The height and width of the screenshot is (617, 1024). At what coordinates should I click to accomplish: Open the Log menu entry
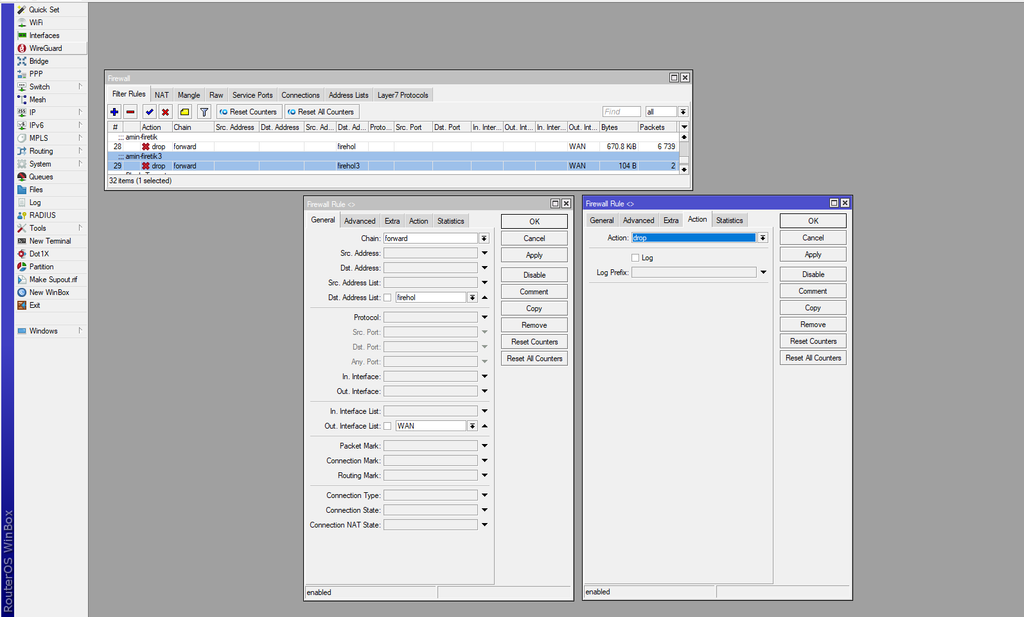[35, 202]
